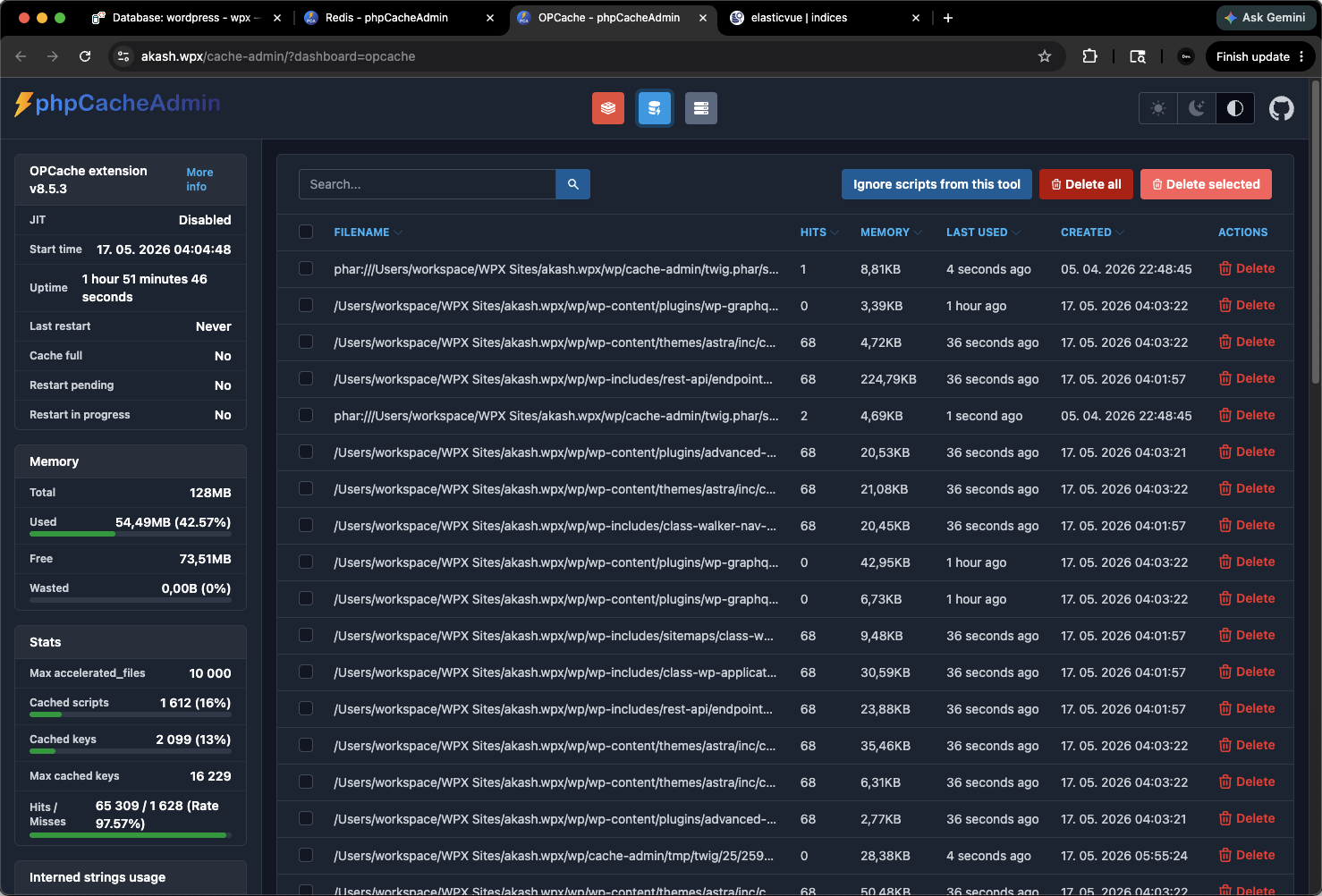Image resolution: width=1322 pixels, height=896 pixels.
Task: Delete the 9,48KB sitemaps script
Action: 1247,635
